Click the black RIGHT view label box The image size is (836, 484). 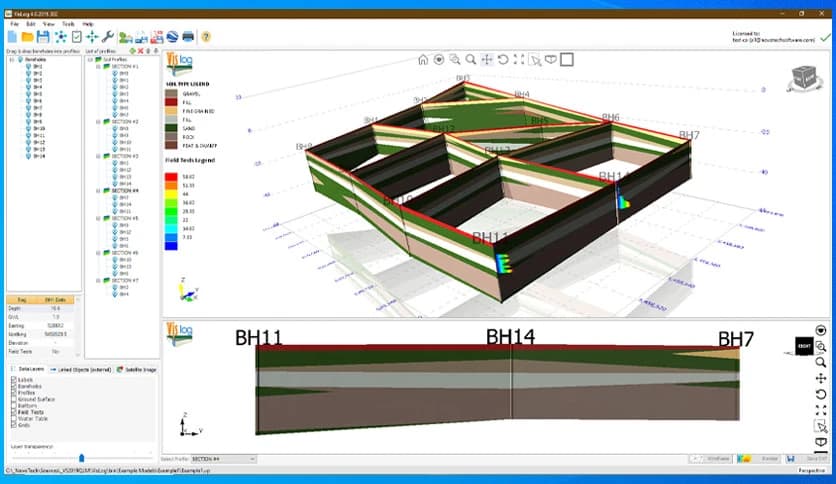click(805, 346)
